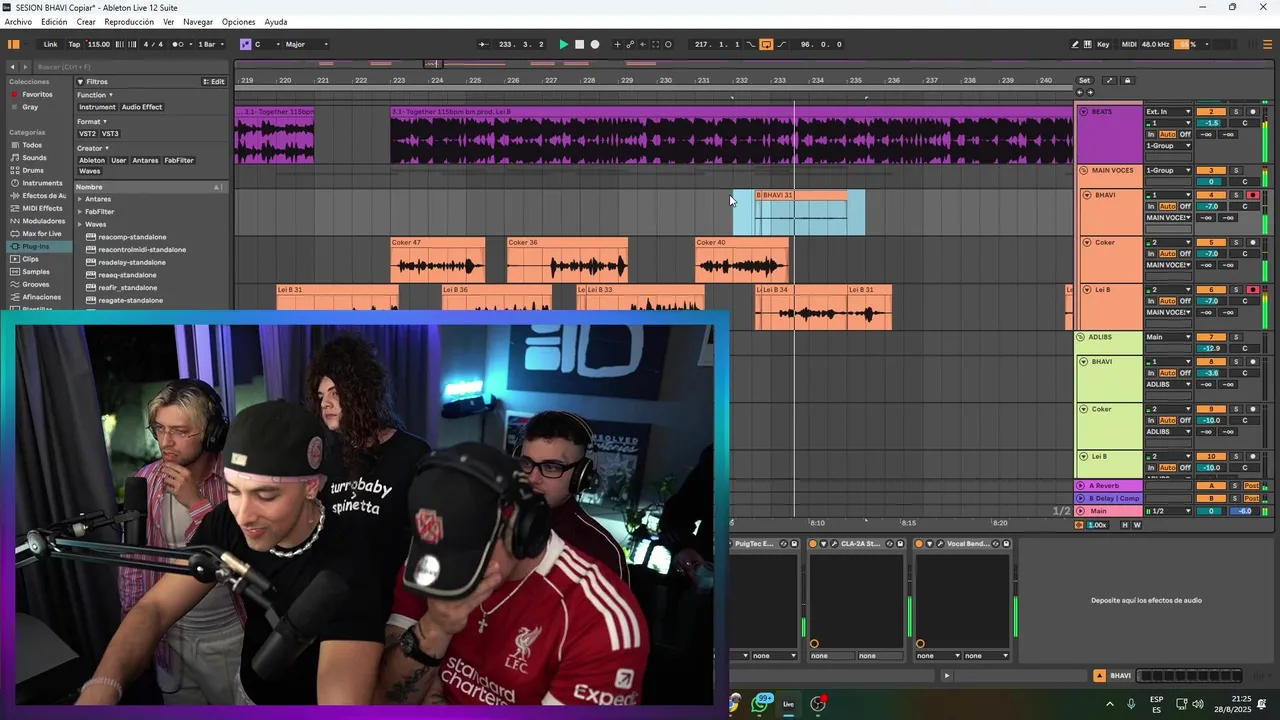Open BEATS Ext. In input dropdown
The height and width of the screenshot is (720, 1280).
(x=1168, y=112)
